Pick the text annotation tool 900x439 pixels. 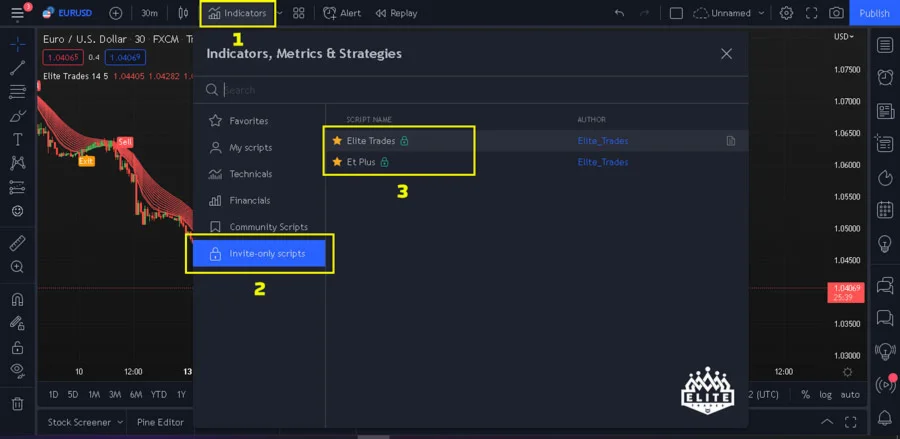coord(17,139)
